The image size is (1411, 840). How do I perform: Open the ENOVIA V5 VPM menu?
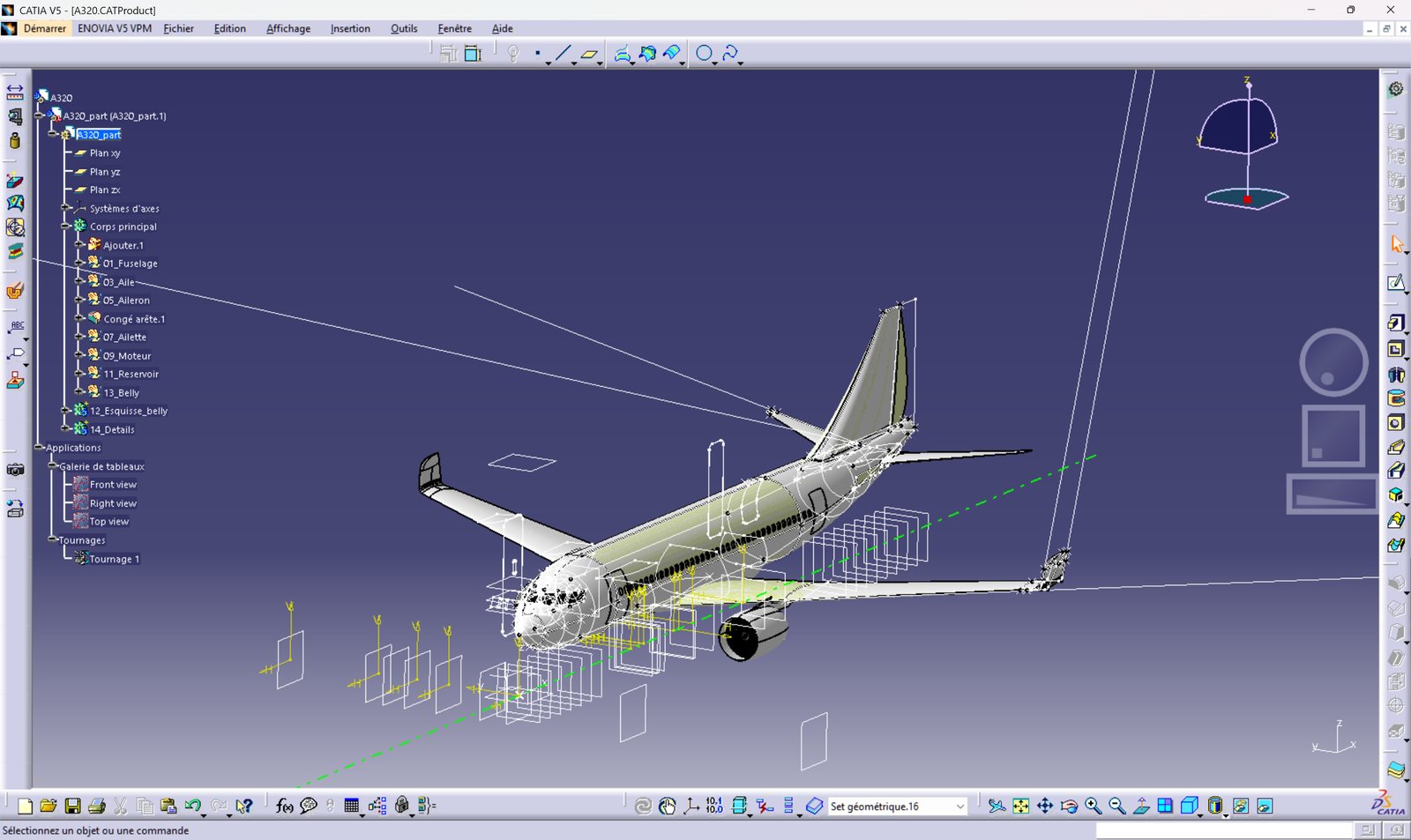[115, 28]
